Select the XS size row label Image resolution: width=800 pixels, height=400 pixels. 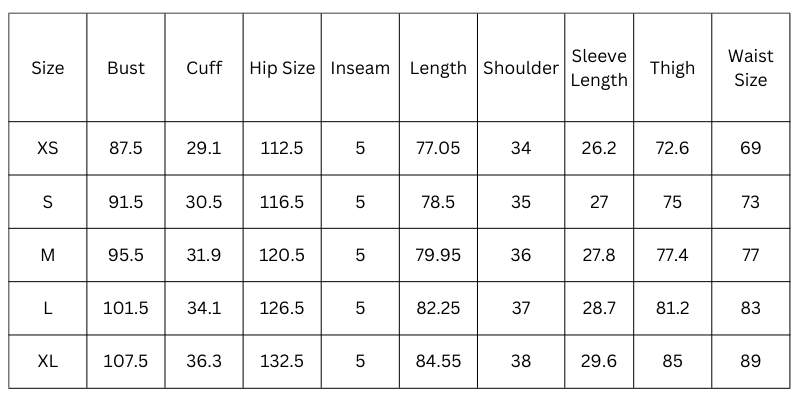pyautogui.click(x=48, y=148)
